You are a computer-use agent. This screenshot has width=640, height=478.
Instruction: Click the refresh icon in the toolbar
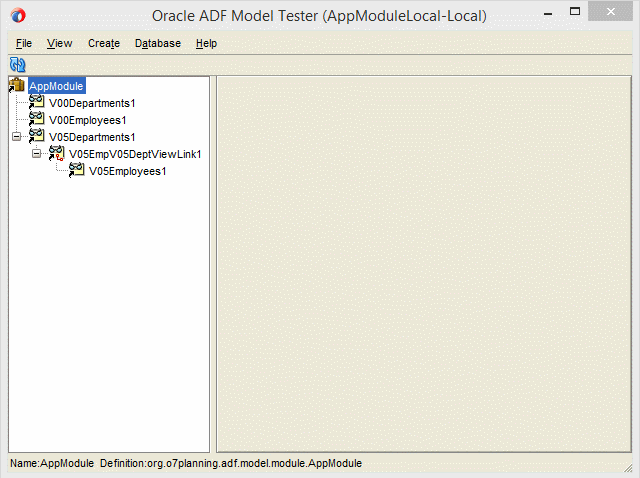pos(18,64)
